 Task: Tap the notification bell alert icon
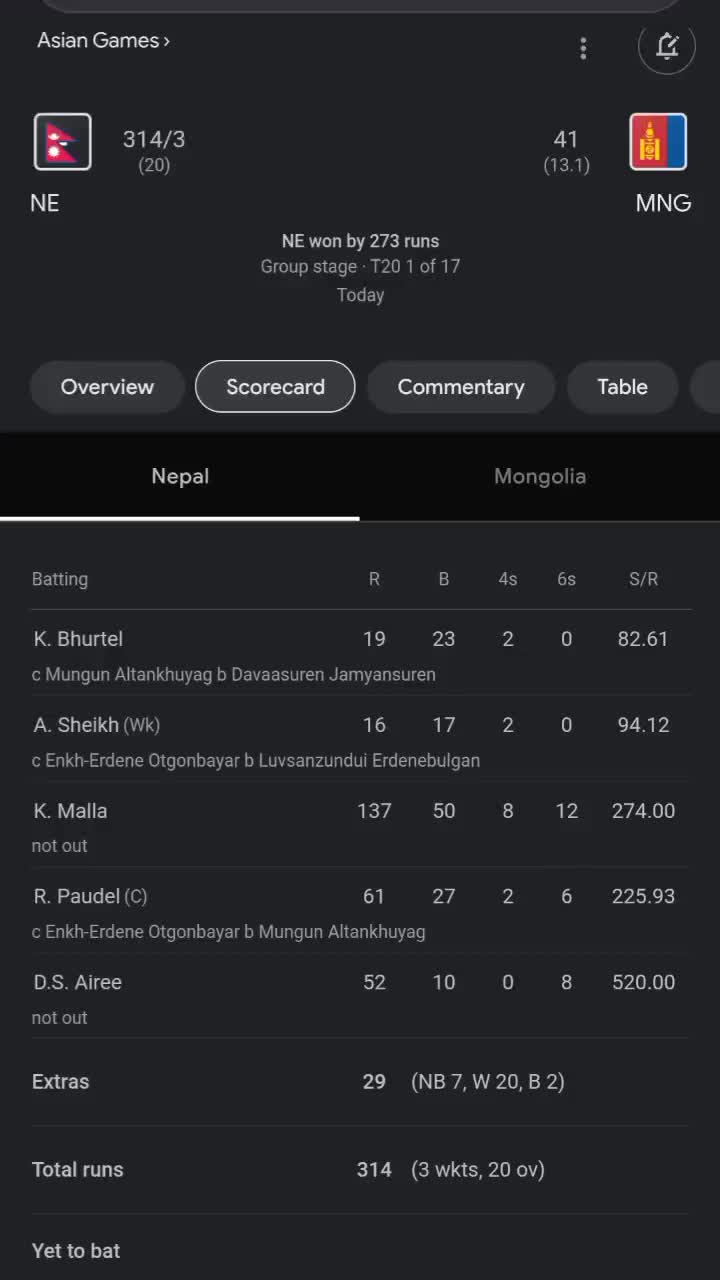click(666, 46)
